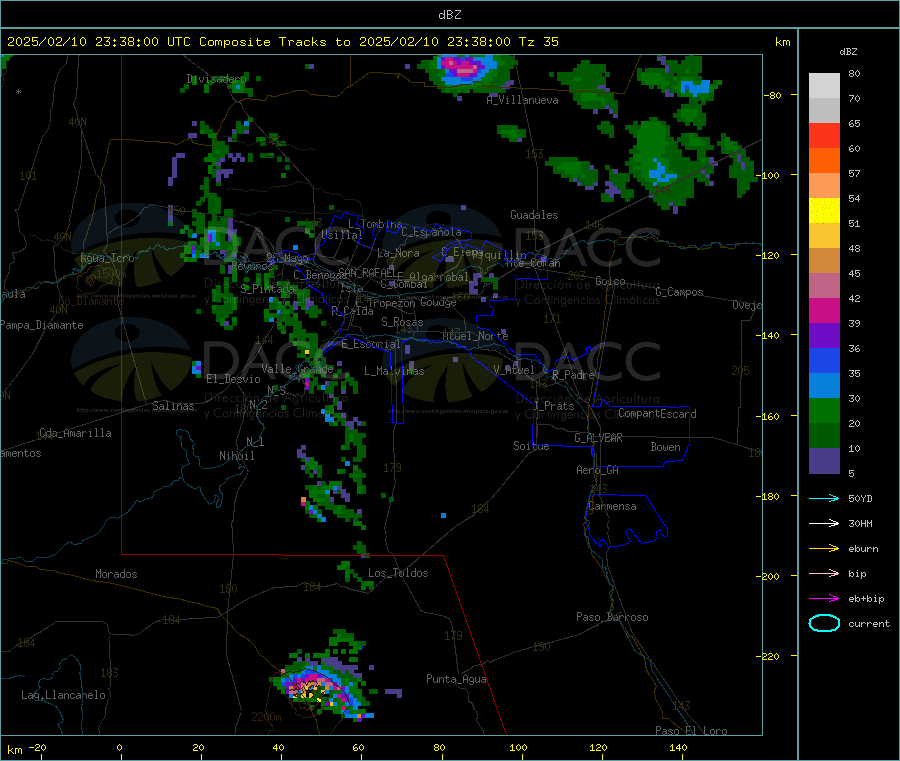Click the Agua_Toro map label

tap(107, 258)
